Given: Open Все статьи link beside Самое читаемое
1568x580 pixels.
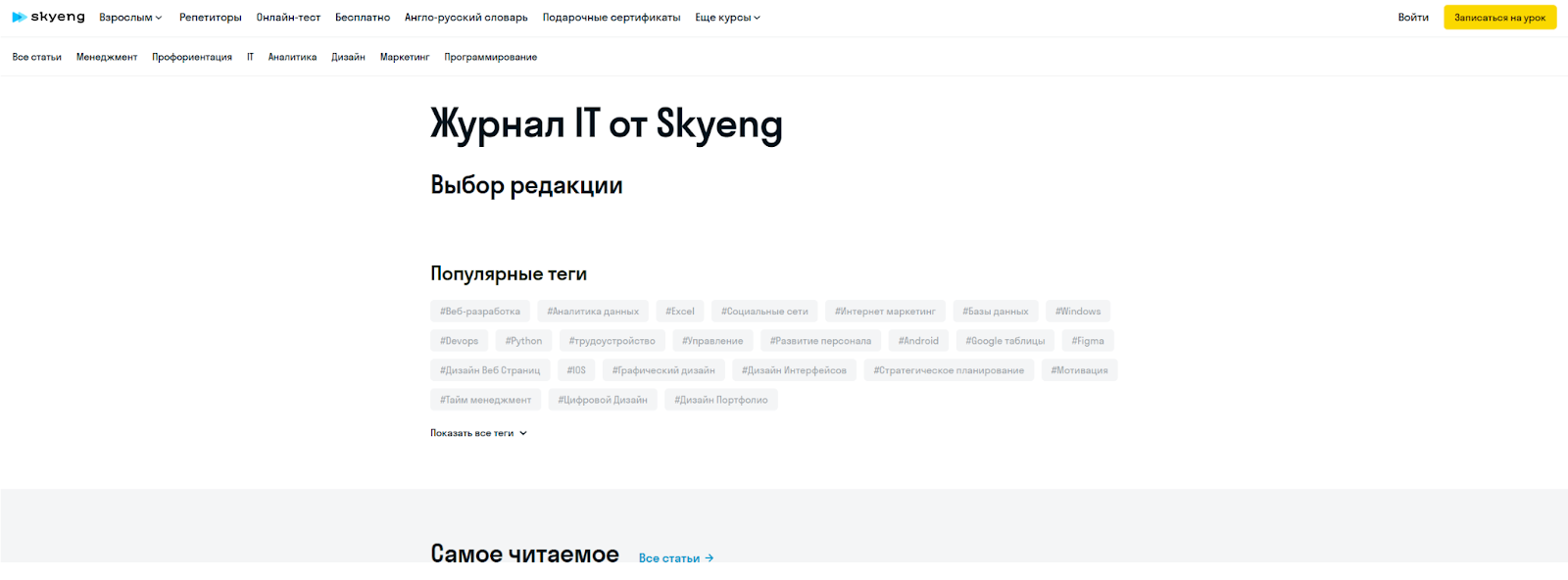Looking at the screenshot, I should tap(676, 558).
